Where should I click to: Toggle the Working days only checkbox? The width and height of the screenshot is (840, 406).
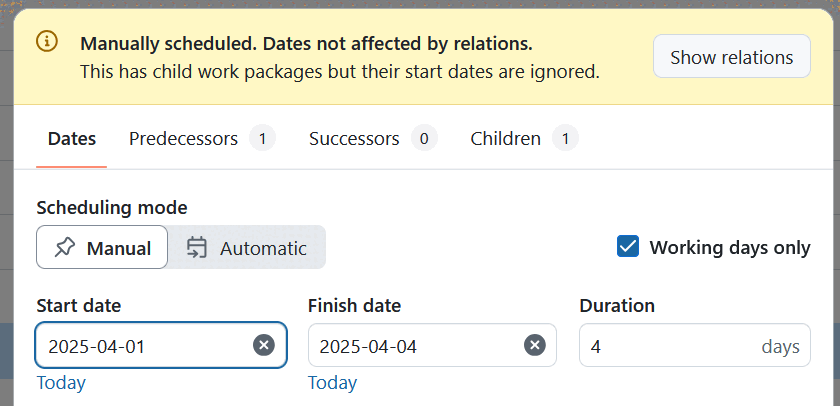click(x=628, y=247)
